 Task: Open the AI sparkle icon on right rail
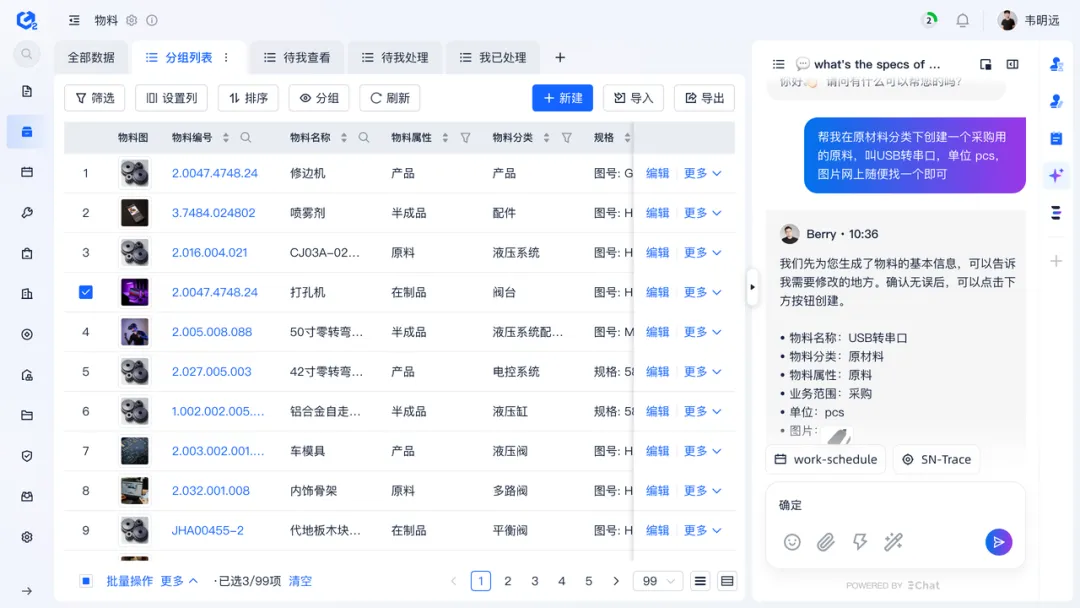[x=1056, y=175]
